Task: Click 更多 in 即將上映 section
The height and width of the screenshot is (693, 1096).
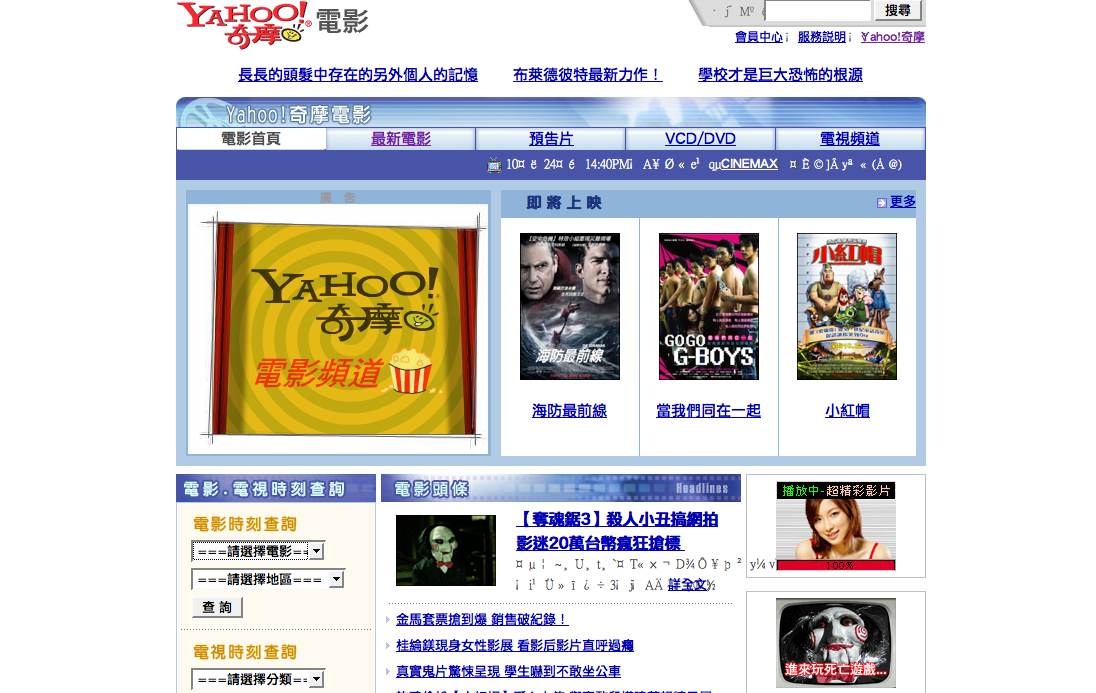Action: pos(902,201)
